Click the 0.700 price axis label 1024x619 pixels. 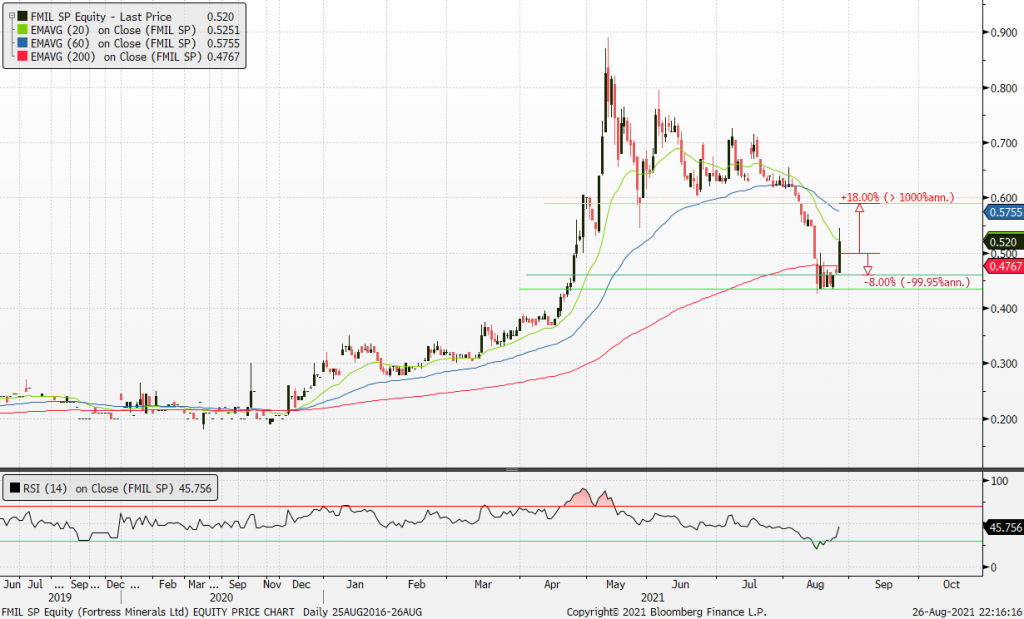click(x=1004, y=143)
